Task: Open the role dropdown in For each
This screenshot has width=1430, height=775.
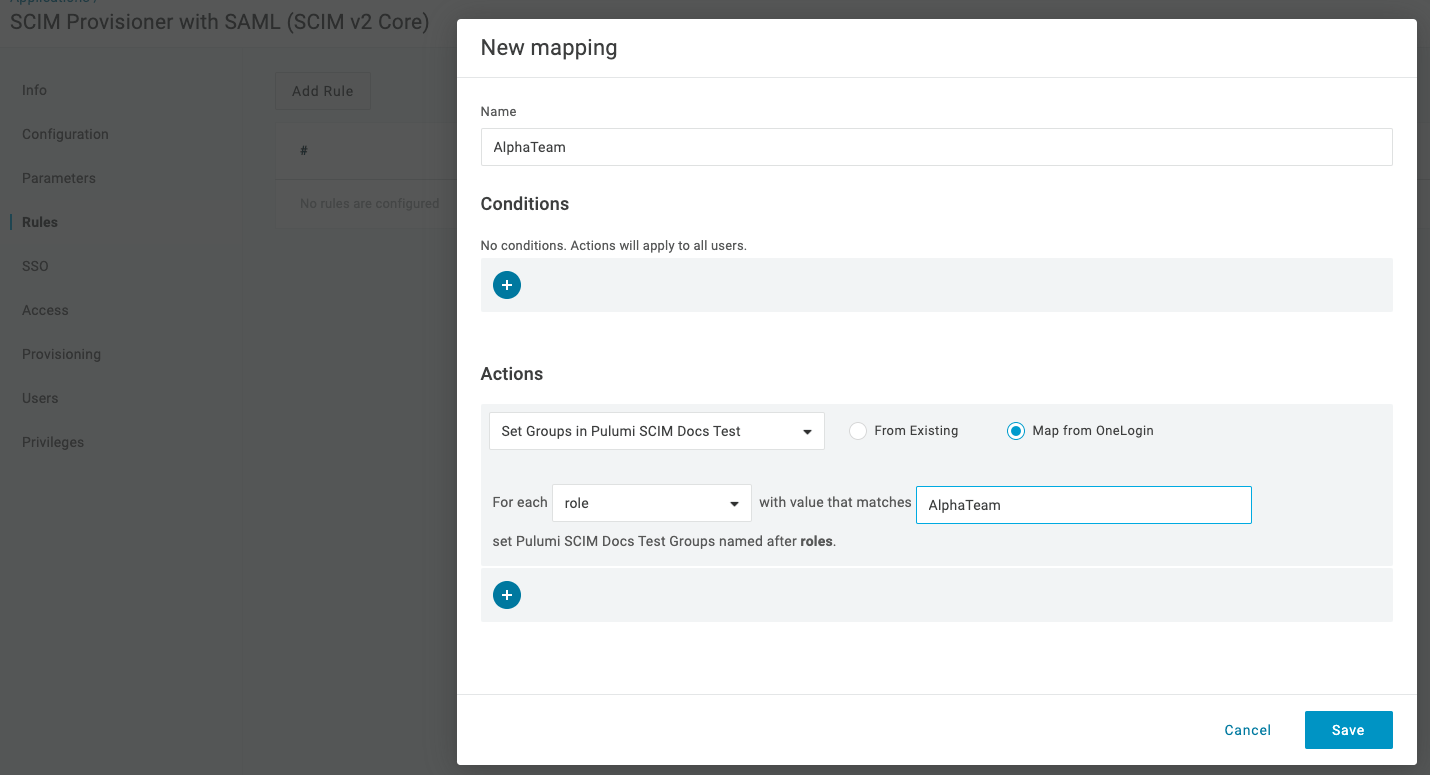Action: (x=652, y=503)
